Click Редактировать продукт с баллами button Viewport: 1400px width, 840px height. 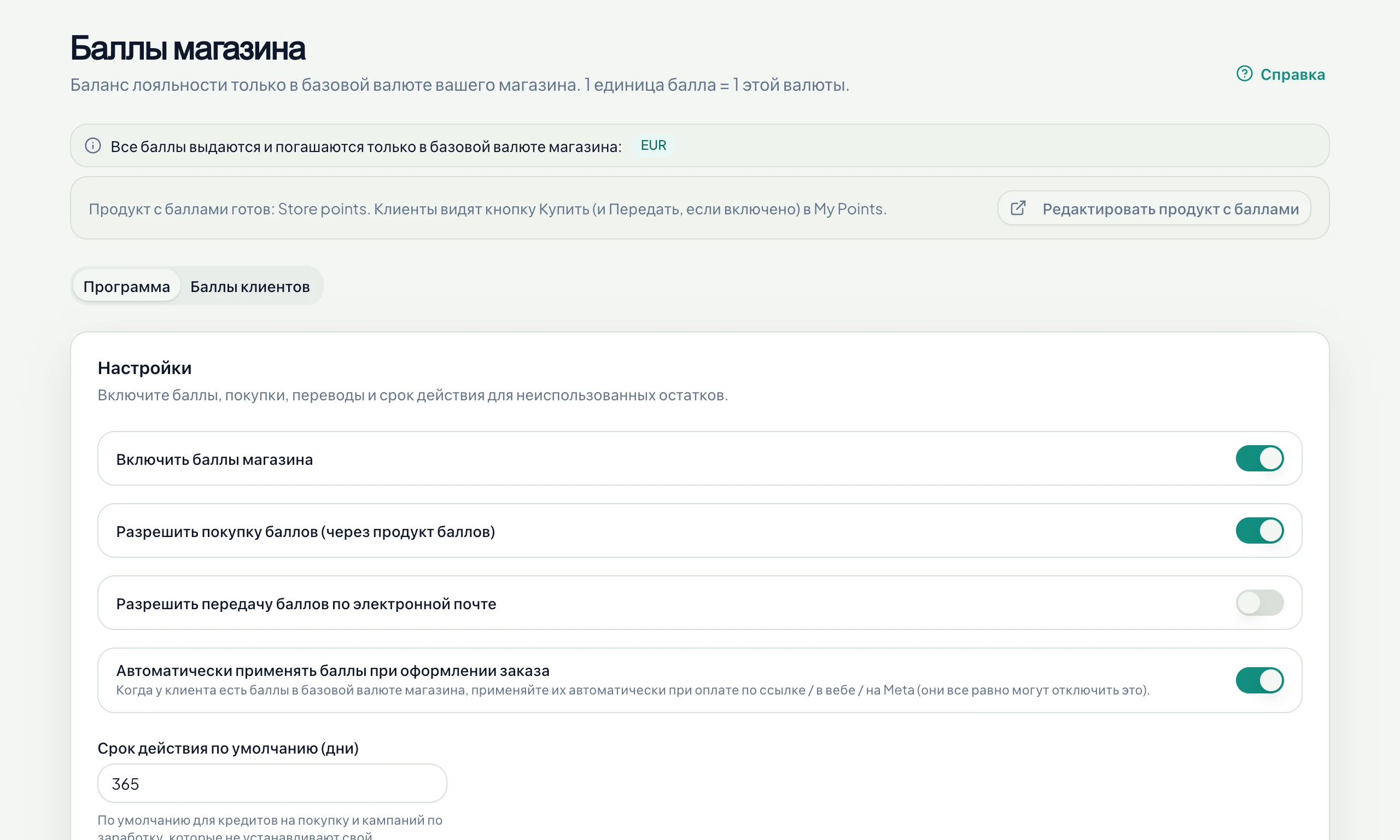pos(1154,208)
